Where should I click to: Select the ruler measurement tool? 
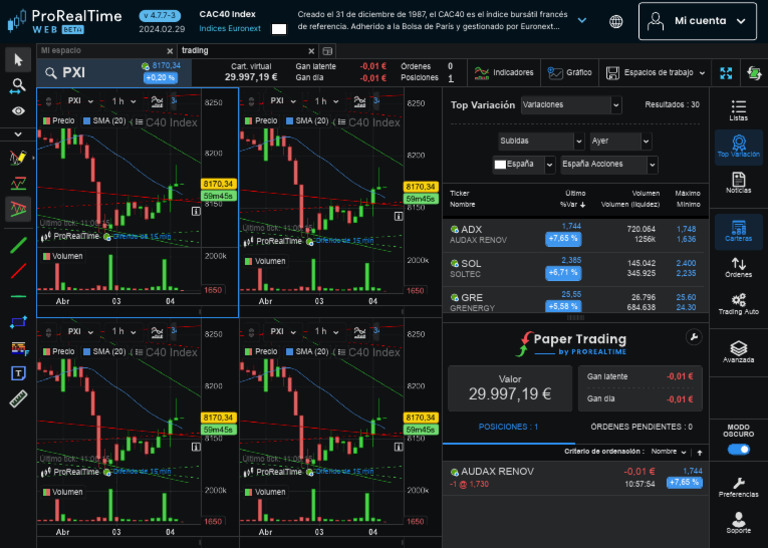pos(18,399)
